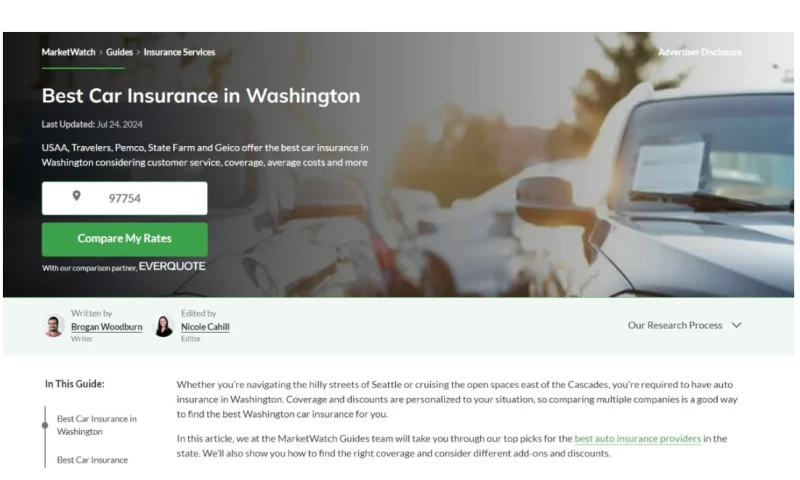800x480 pixels.
Task: Open the Guides breadcrumb link
Action: 119,52
